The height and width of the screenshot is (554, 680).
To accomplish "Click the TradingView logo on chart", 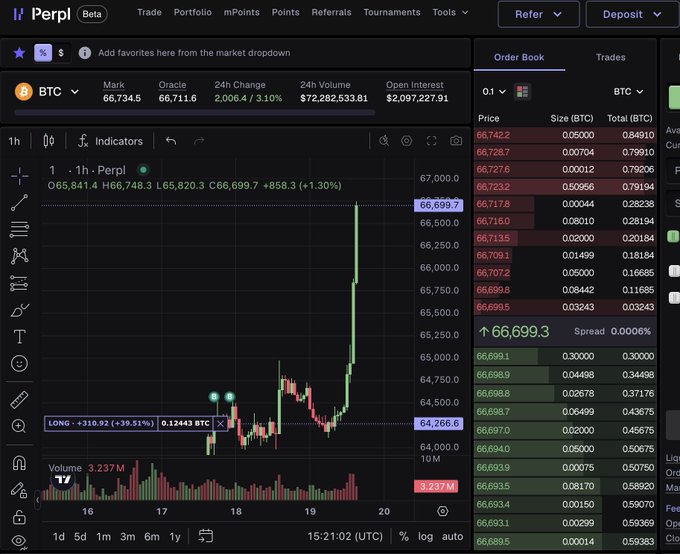I will point(63,480).
